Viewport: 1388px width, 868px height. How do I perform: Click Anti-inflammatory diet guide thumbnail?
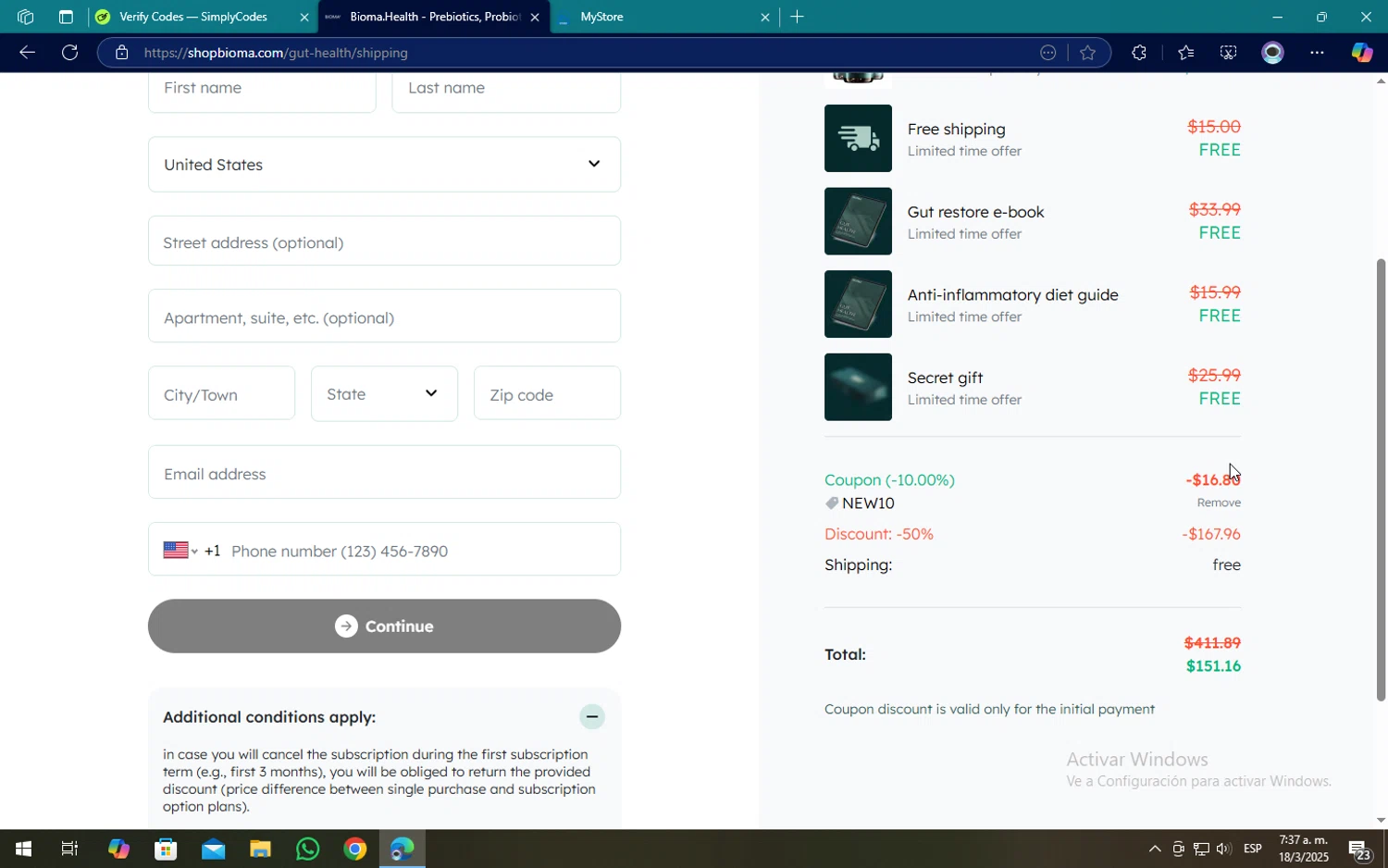coord(858,304)
